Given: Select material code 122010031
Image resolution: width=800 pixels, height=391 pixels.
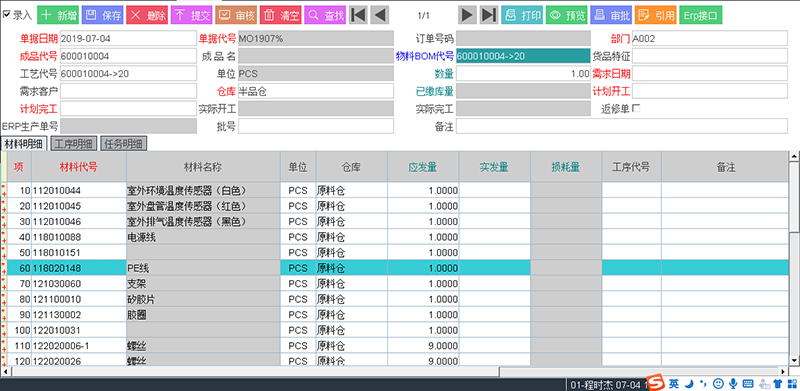Looking at the screenshot, I should (79, 330).
